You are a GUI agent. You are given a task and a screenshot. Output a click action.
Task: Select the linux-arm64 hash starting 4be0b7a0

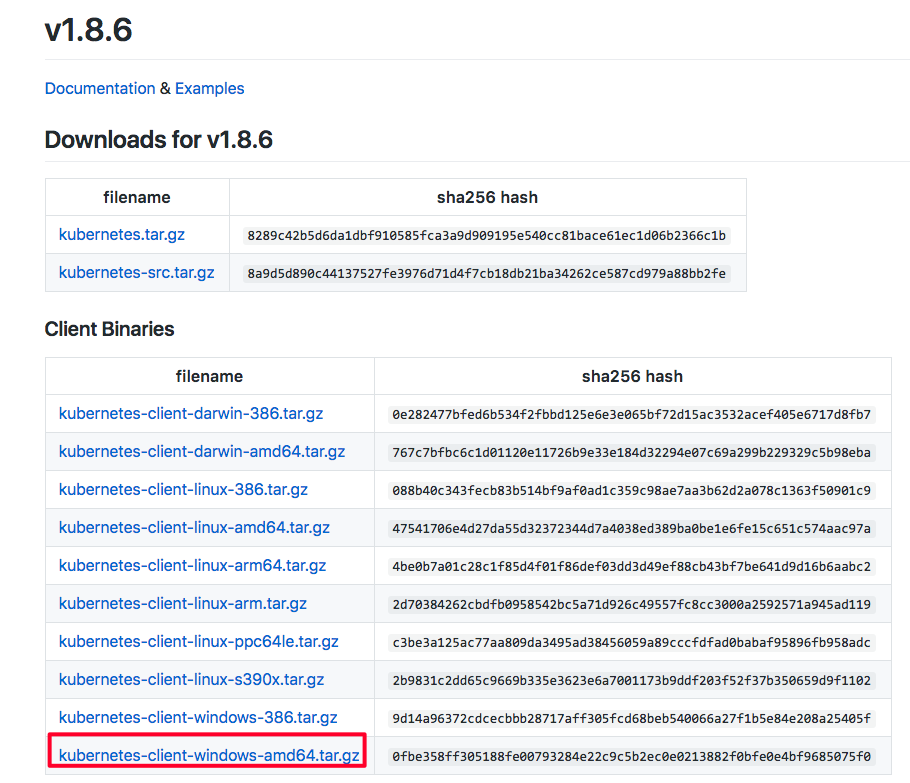[x=631, y=566]
